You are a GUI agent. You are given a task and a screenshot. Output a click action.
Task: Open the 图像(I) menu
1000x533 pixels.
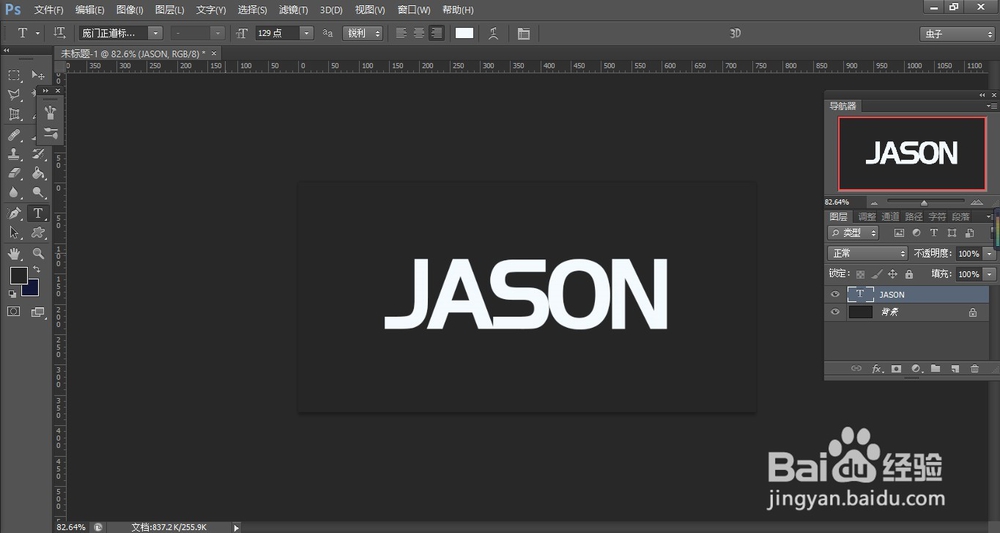click(x=130, y=10)
